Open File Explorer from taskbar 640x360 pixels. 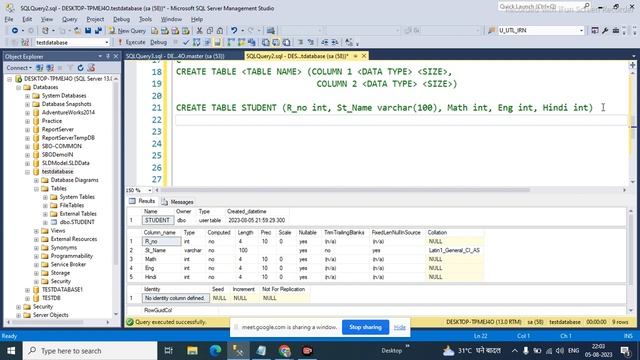(192, 351)
